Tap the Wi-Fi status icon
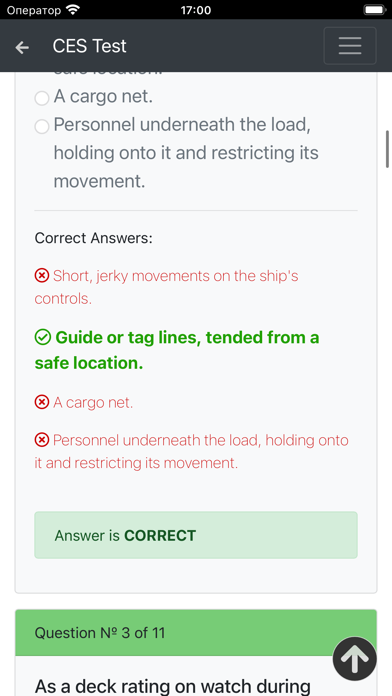Viewport: 392px width, 696px height. pyautogui.click(x=72, y=10)
